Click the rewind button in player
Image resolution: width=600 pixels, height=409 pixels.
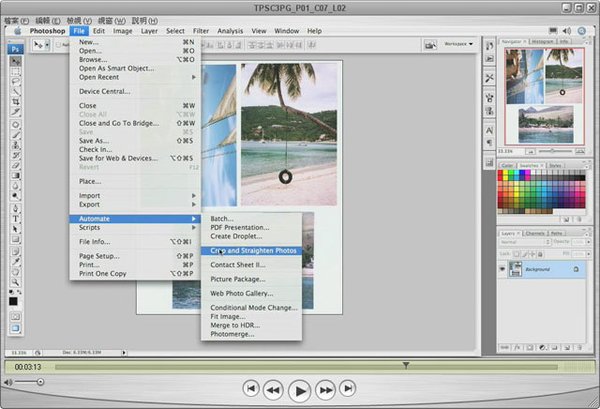click(273, 391)
